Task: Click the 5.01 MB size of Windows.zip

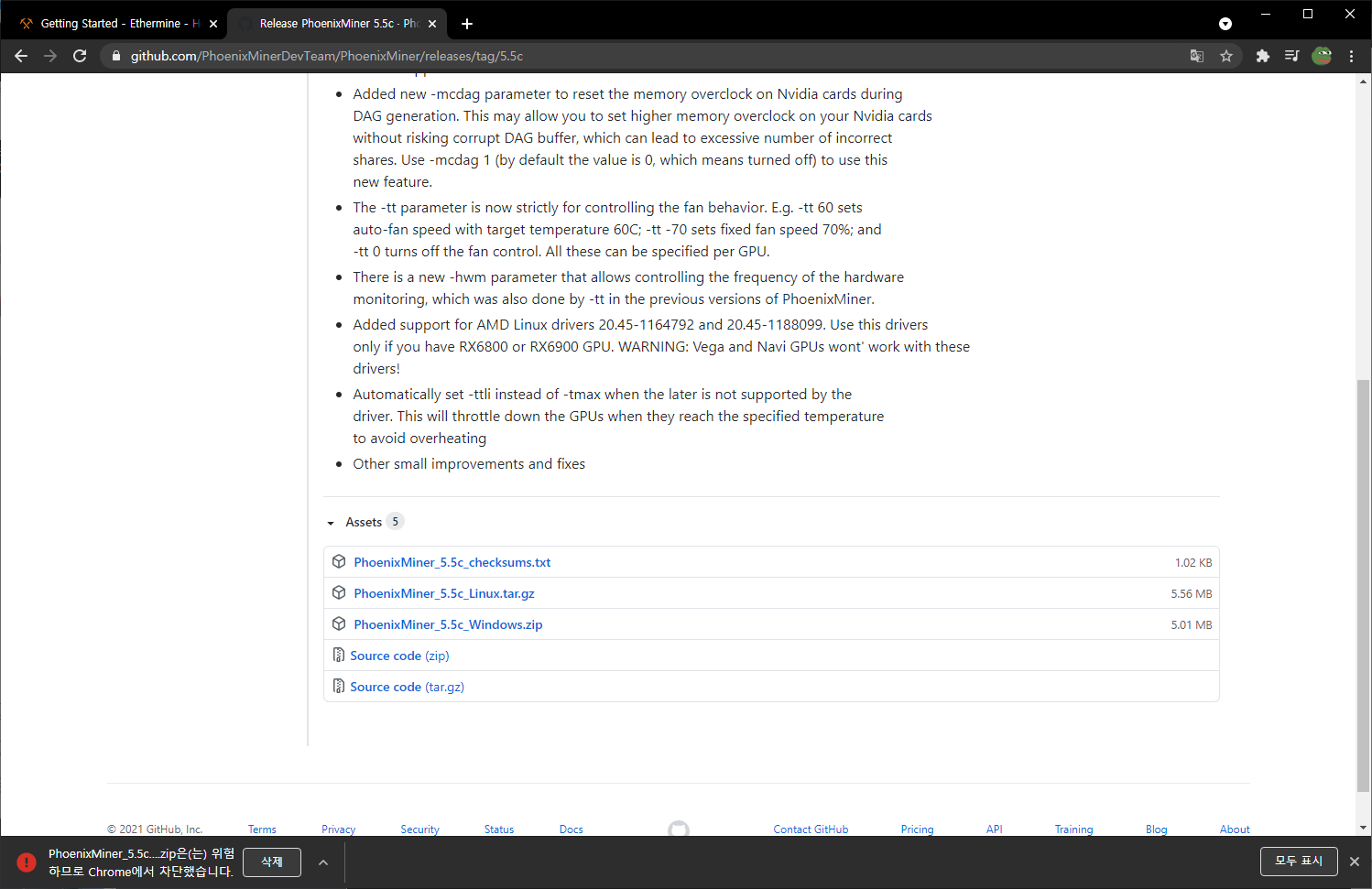Action: pyautogui.click(x=1191, y=625)
